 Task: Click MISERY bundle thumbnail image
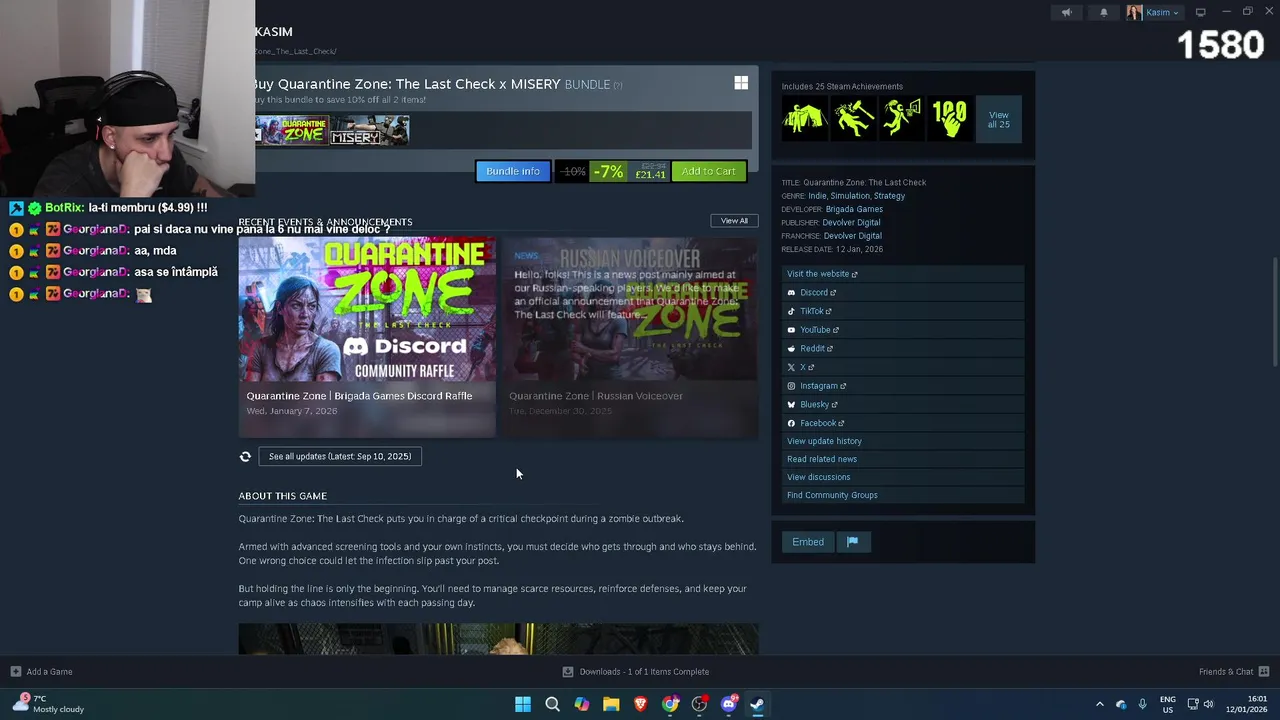pos(369,130)
